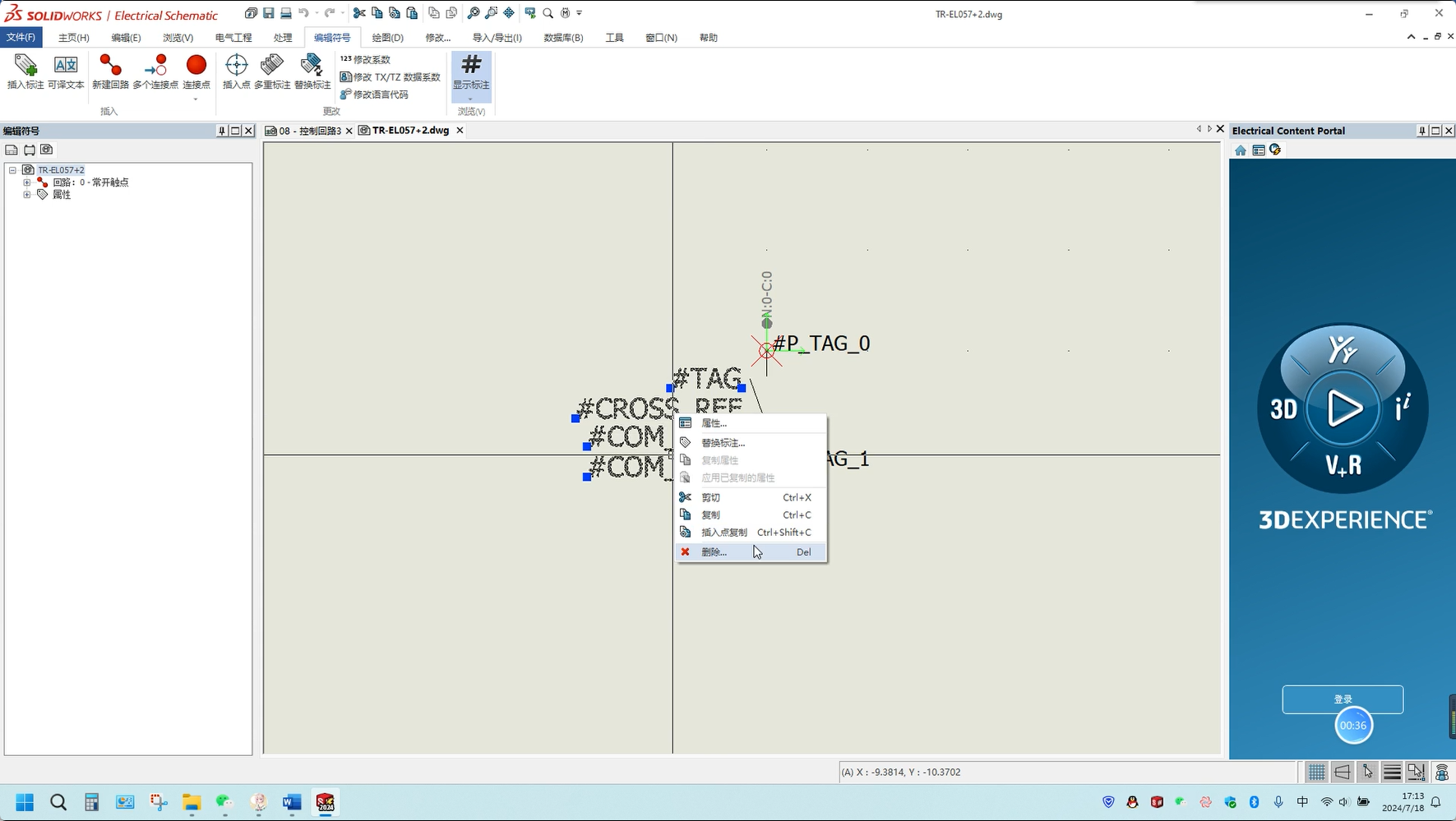The width and height of the screenshot is (1456, 821).
Task: Open the 多重标注 multiple attributes tool
Action: click(272, 71)
